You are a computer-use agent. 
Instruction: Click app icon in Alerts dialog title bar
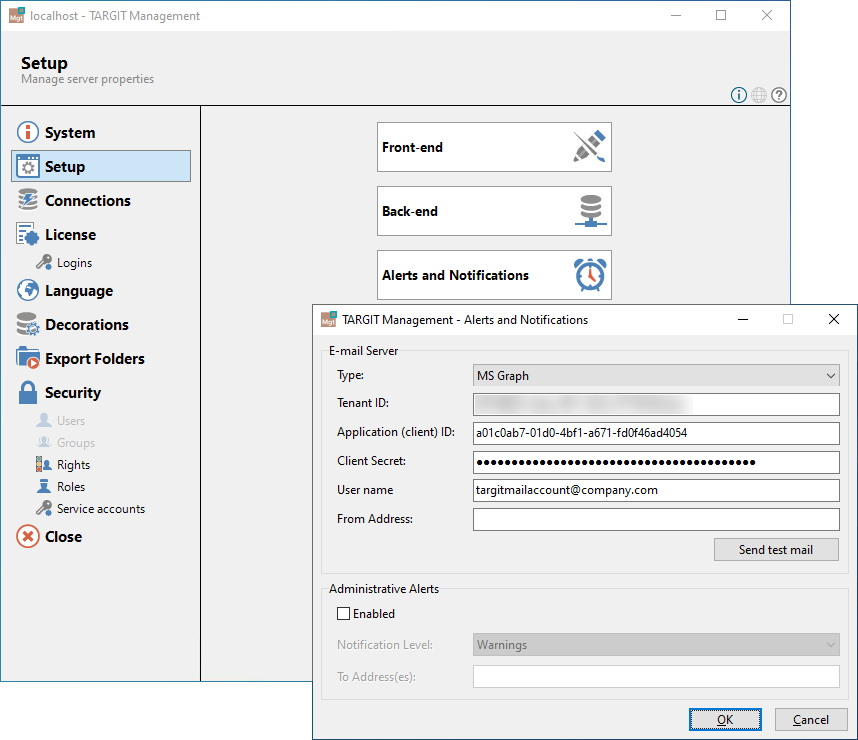point(329,319)
